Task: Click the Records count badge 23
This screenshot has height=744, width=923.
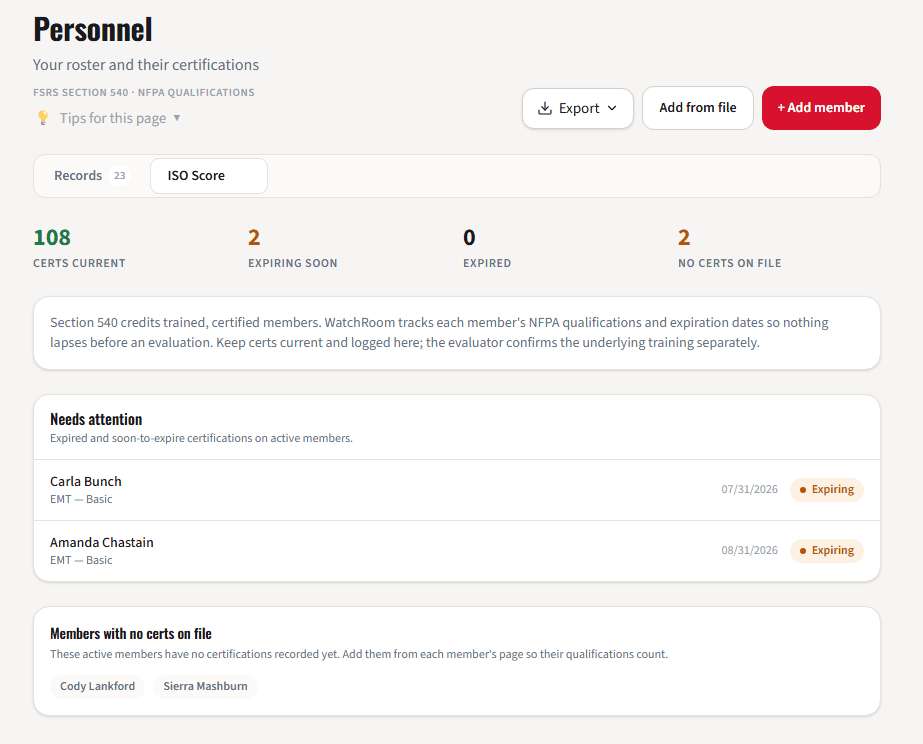Action: [119, 175]
